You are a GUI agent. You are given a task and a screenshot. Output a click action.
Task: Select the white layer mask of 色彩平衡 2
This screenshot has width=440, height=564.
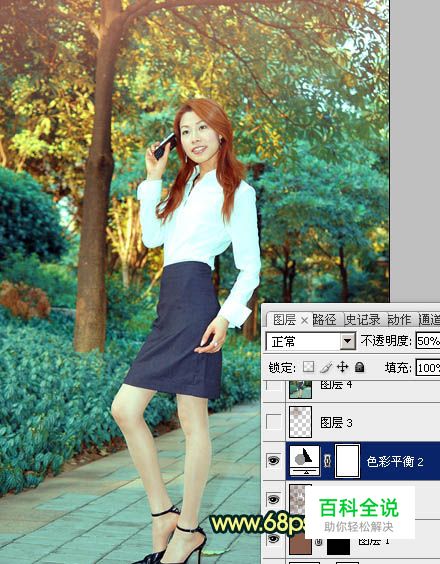[347, 461]
